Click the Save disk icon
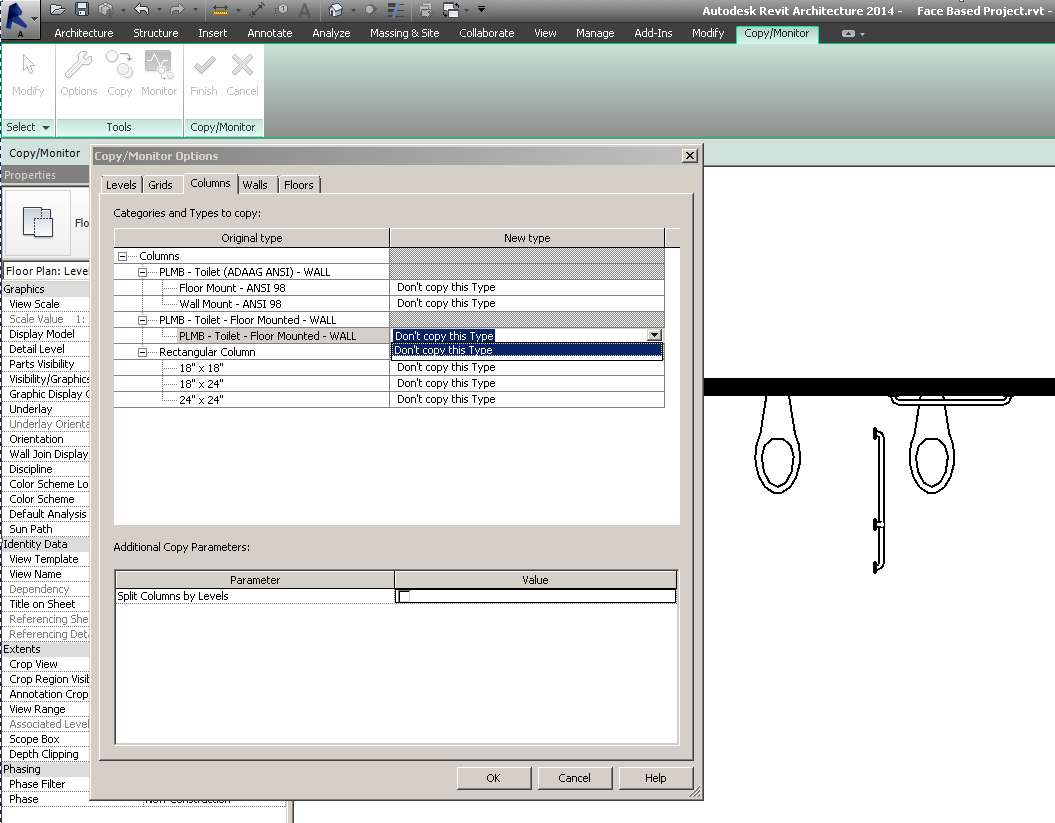 pos(82,10)
